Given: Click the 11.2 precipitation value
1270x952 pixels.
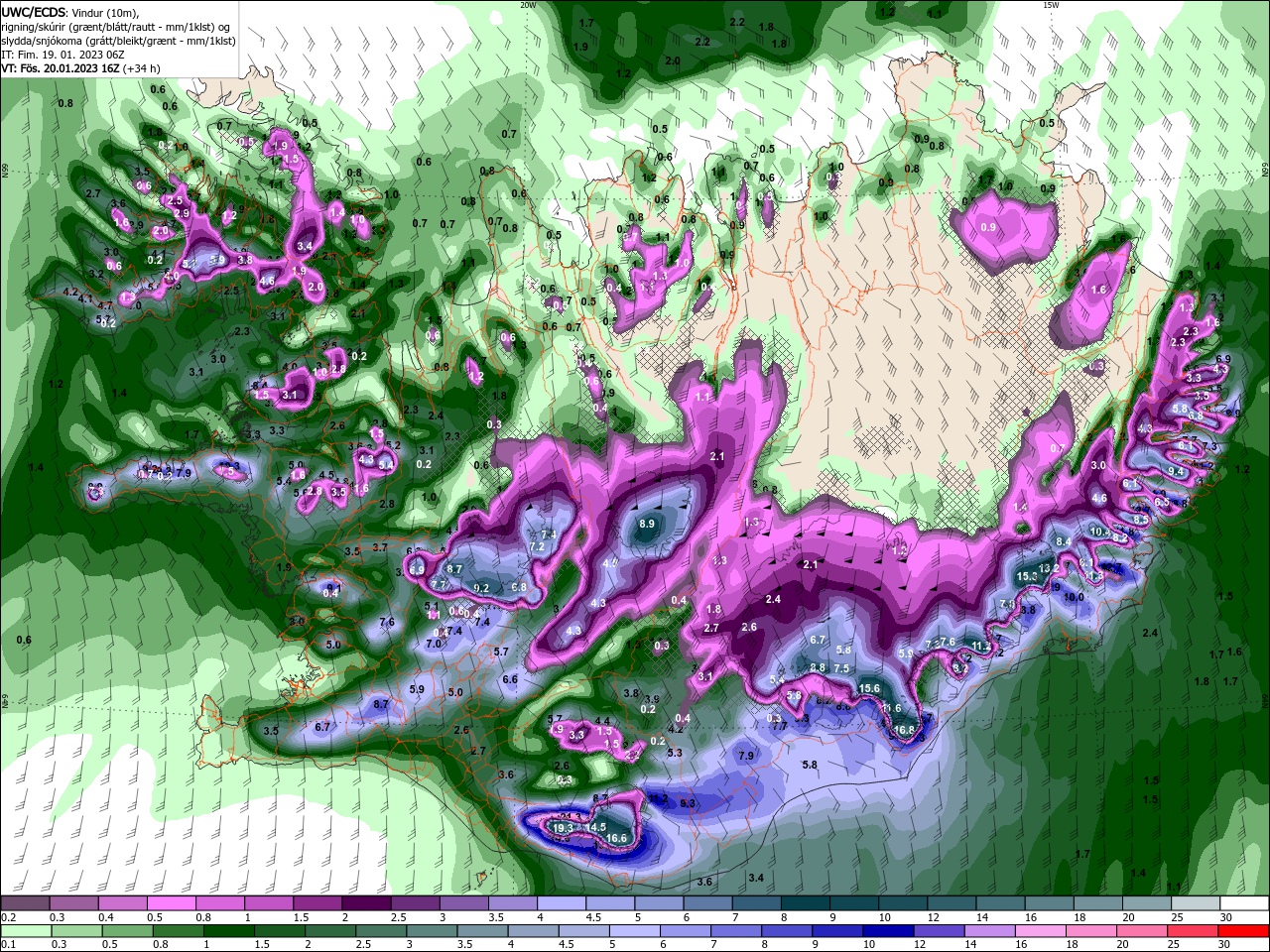Looking at the screenshot, I should [981, 646].
